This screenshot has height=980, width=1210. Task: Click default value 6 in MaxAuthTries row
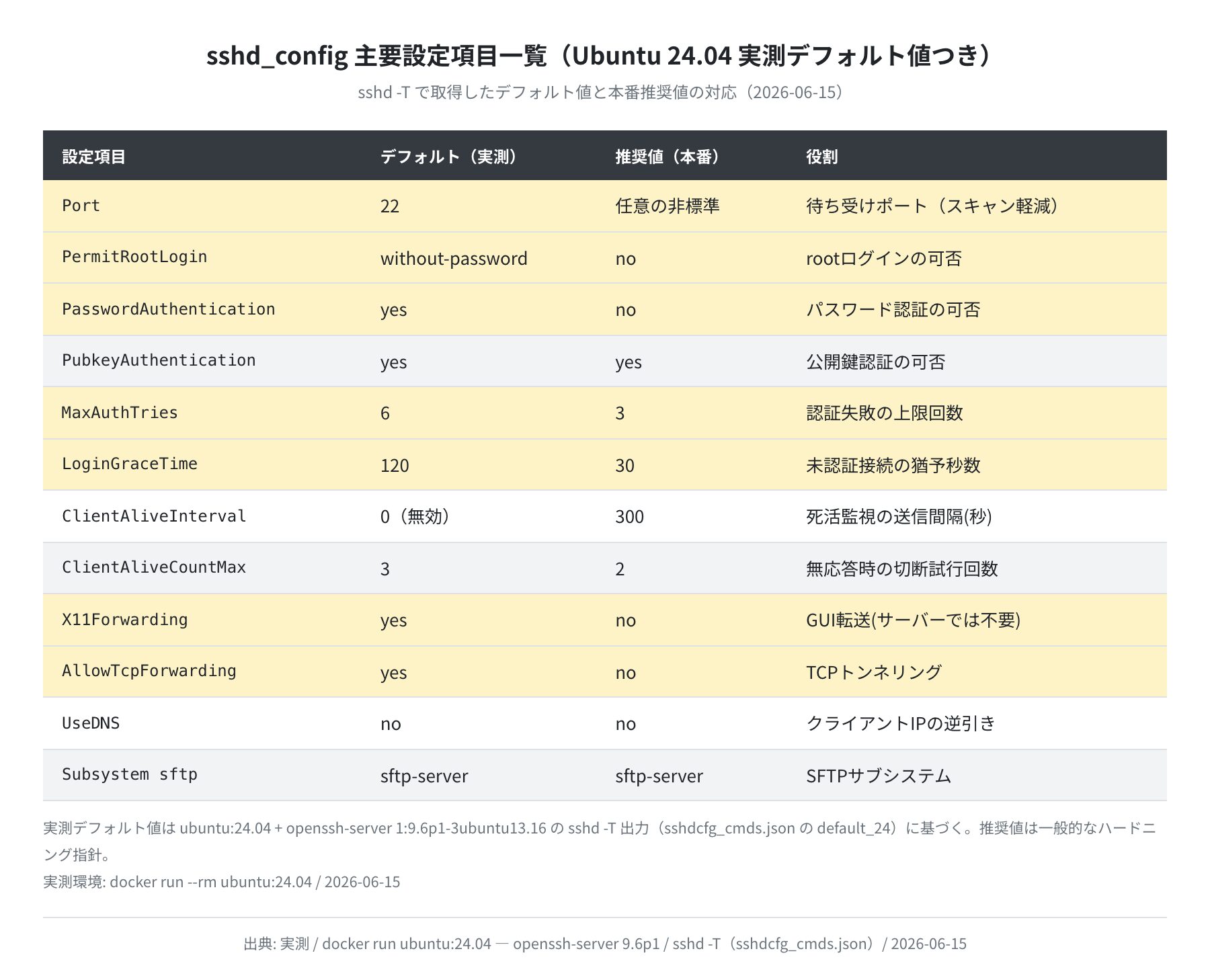tap(385, 413)
